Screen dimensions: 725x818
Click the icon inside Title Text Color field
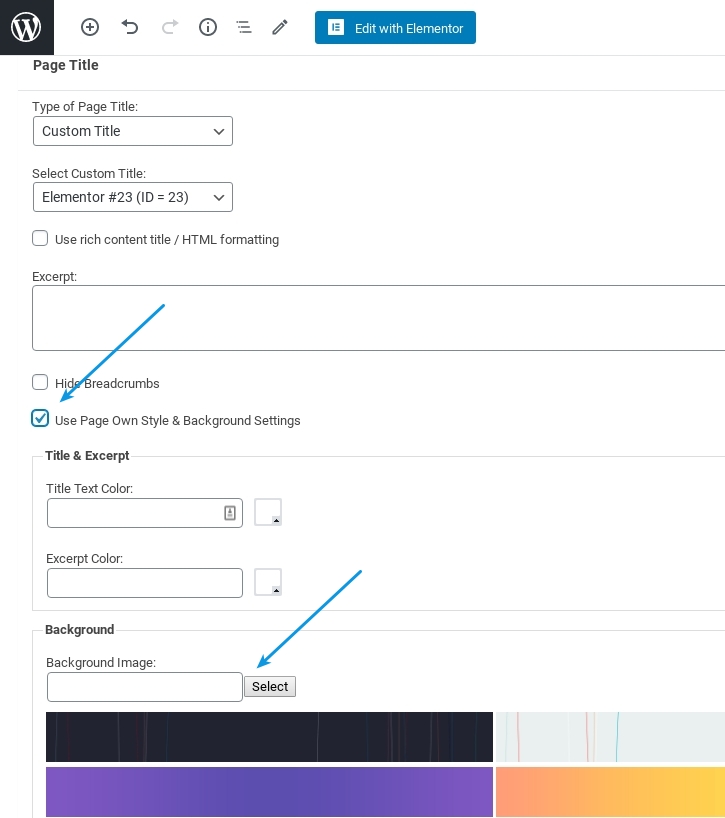[230, 513]
